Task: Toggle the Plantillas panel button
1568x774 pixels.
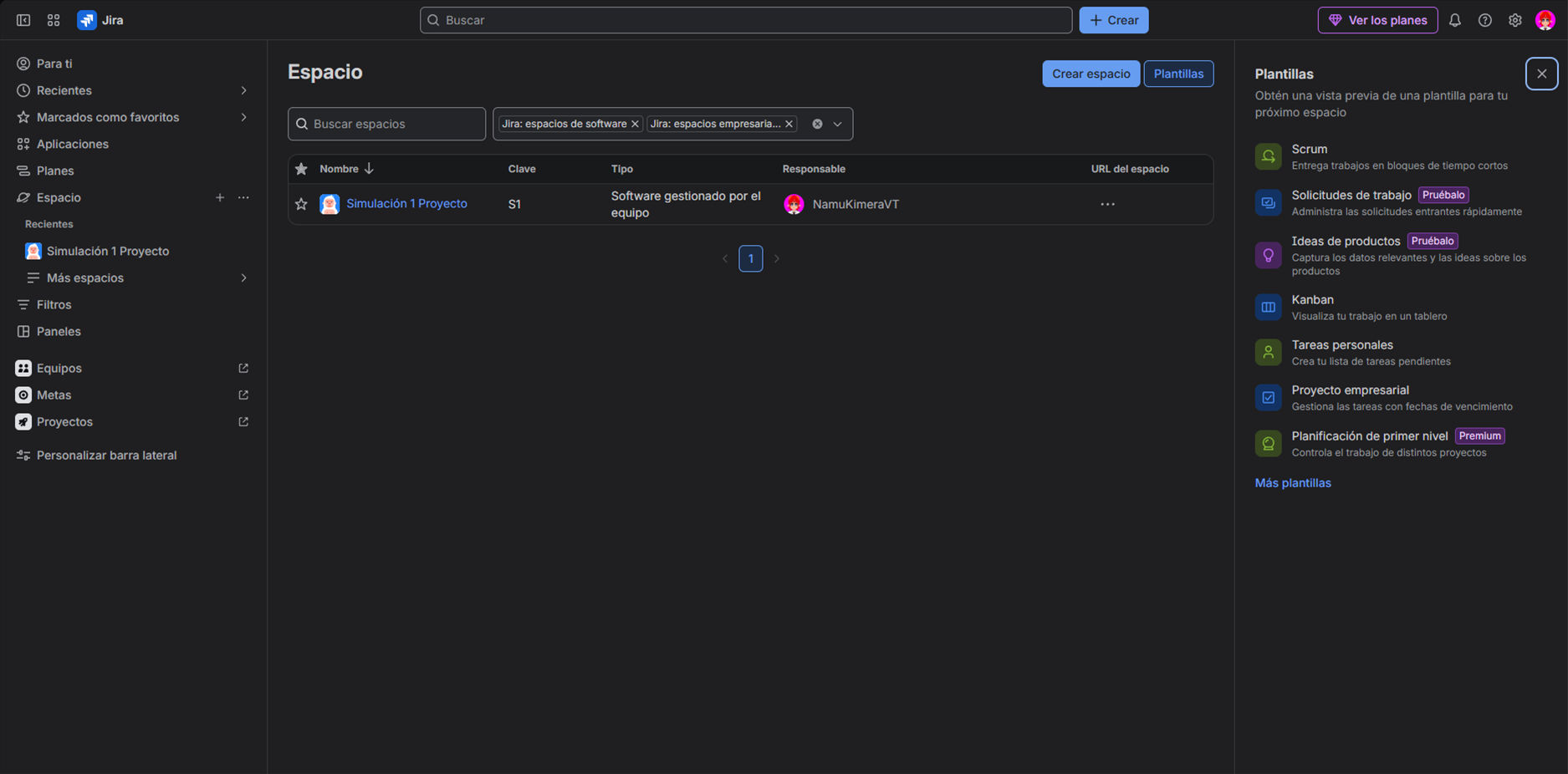Action: (x=1179, y=74)
